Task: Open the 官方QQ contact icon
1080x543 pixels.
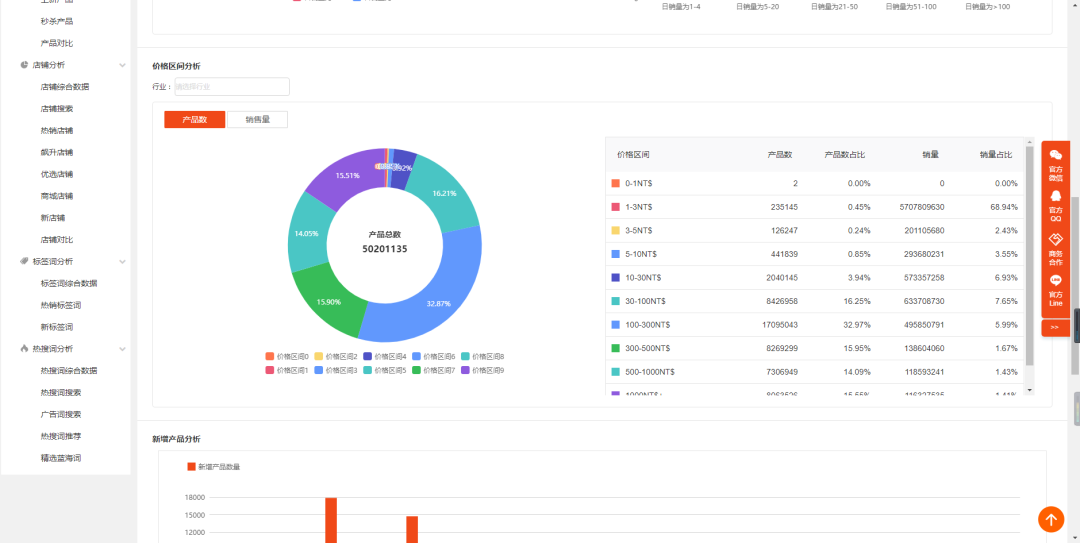Action: (1055, 196)
